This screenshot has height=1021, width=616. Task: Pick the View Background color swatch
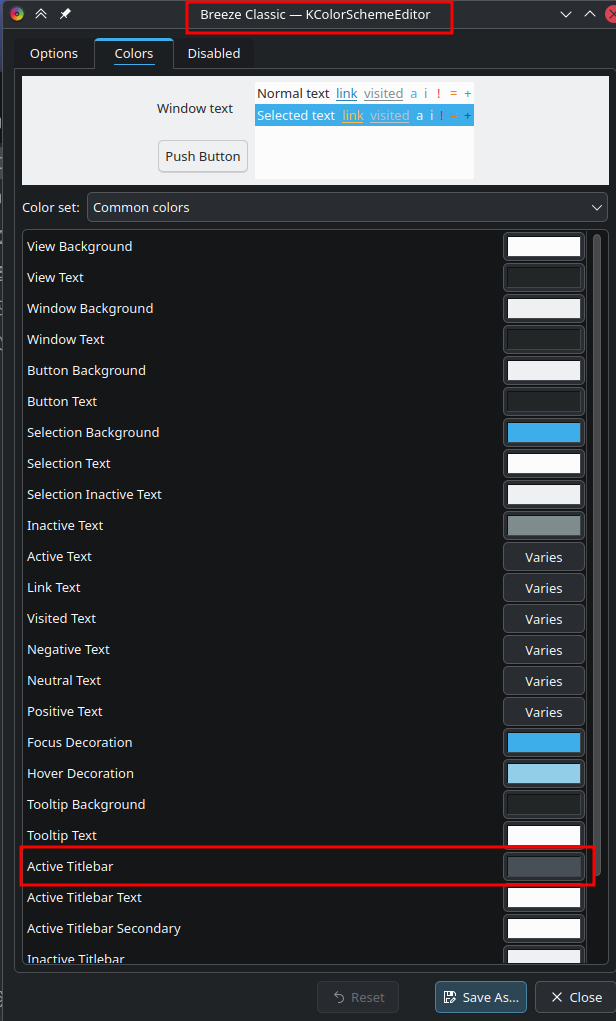pos(544,247)
